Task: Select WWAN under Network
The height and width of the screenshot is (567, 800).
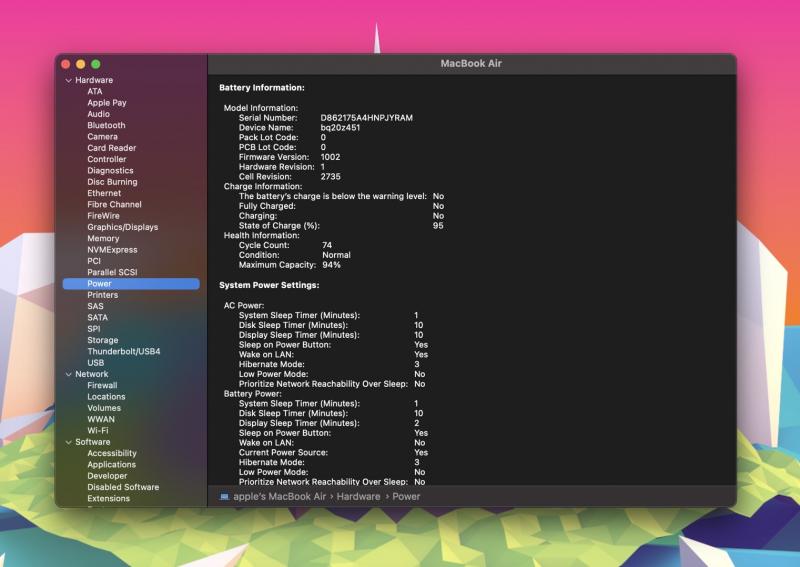Action: tap(101, 419)
